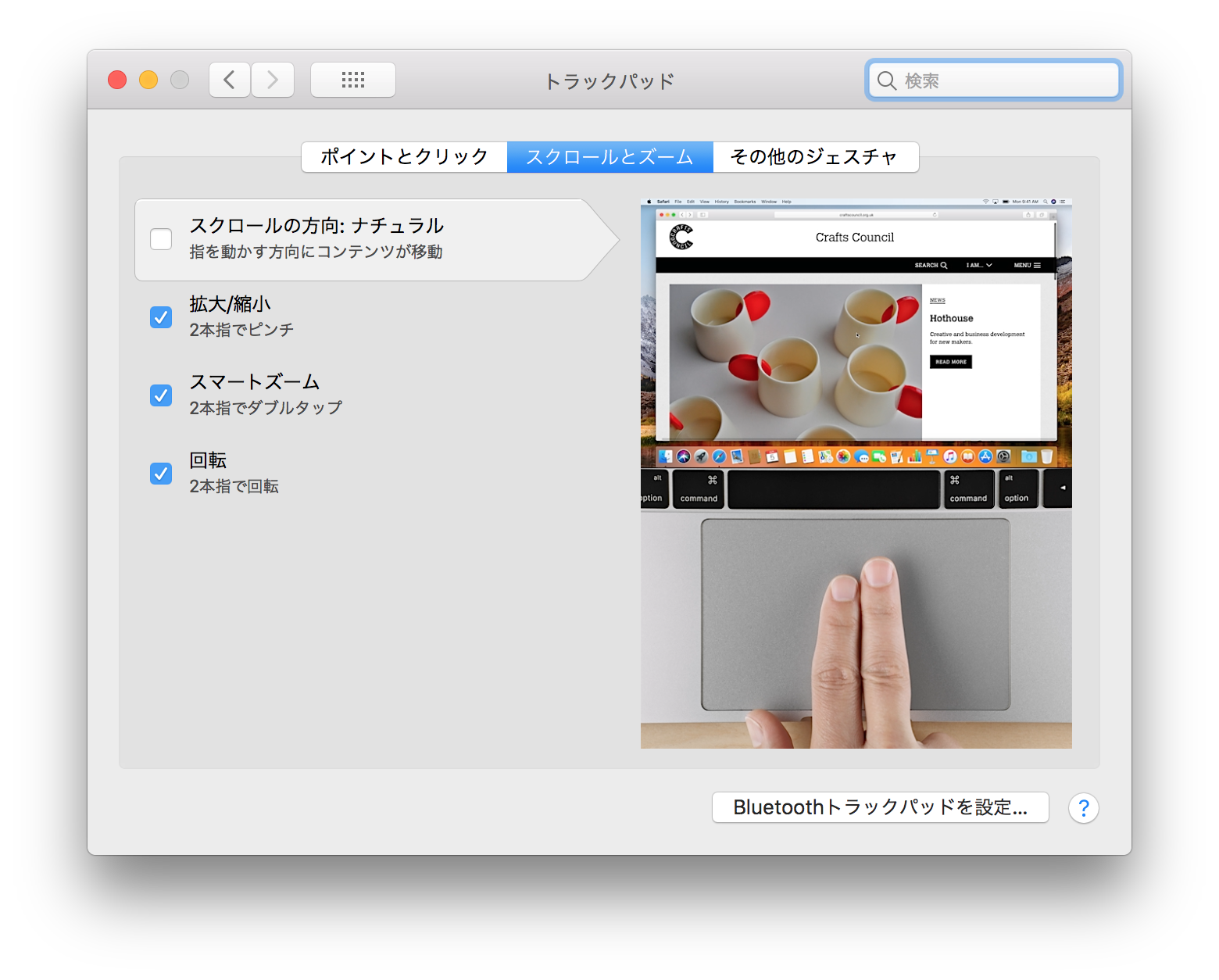Select the スクロールとズーム tab

point(610,157)
